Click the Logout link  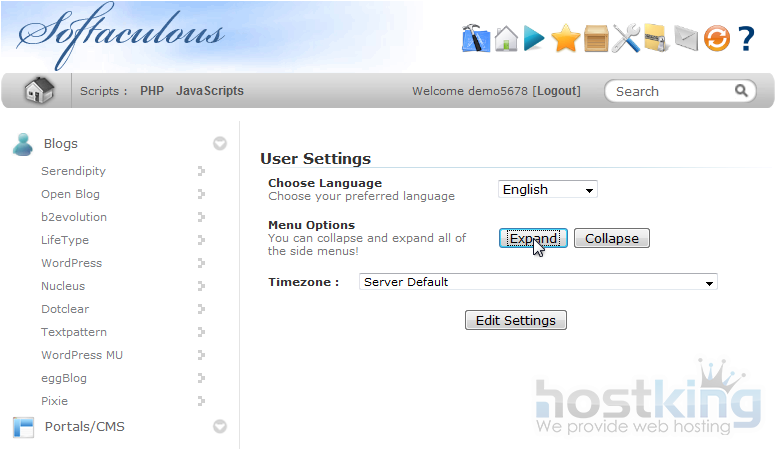click(x=557, y=91)
